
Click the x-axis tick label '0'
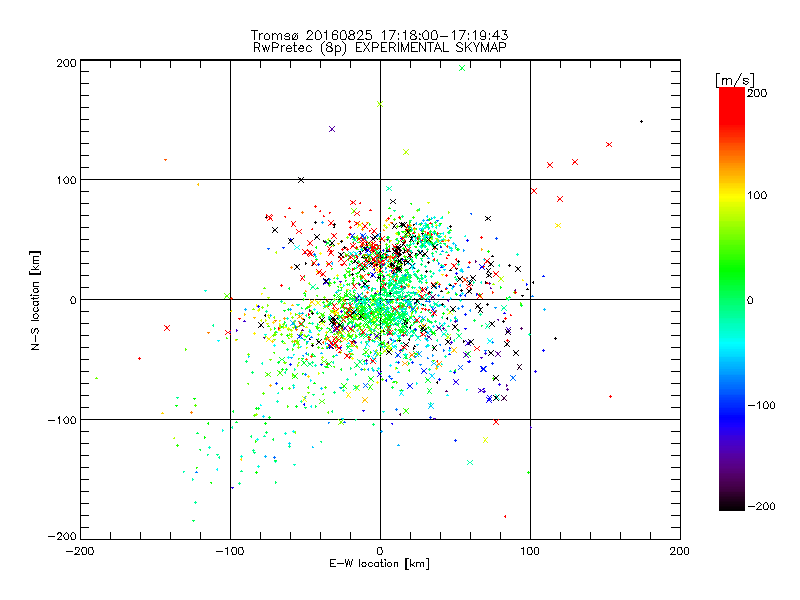pos(380,551)
